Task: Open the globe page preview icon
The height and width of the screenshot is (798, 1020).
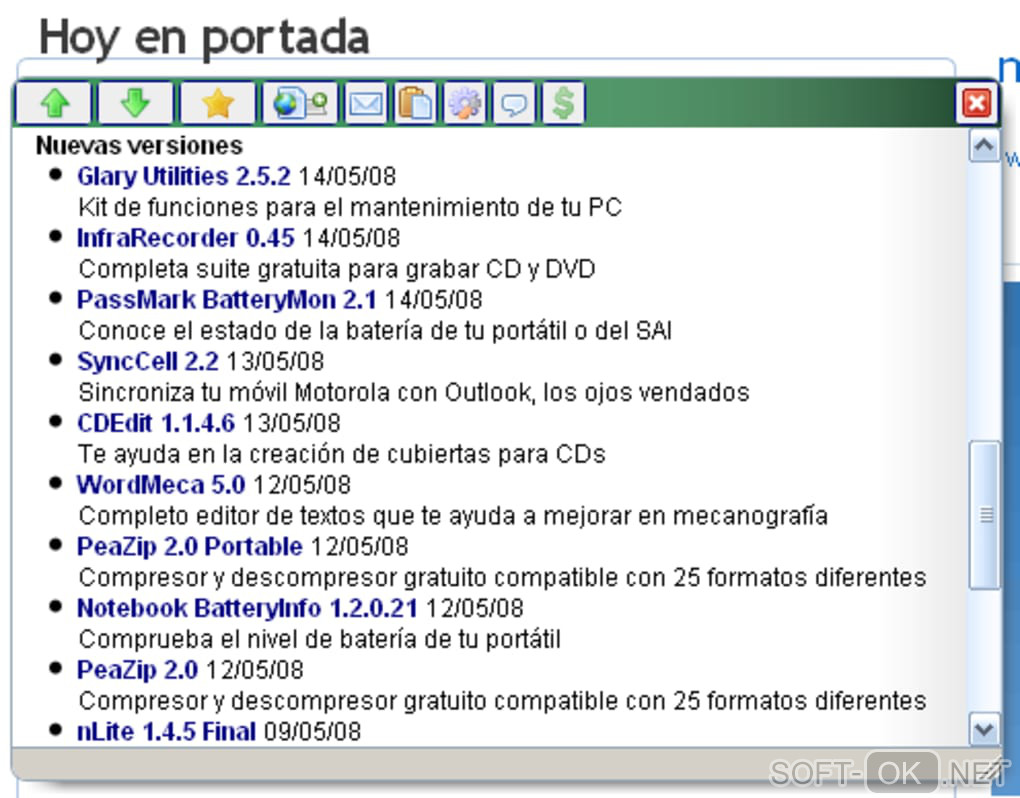Action: pos(300,103)
